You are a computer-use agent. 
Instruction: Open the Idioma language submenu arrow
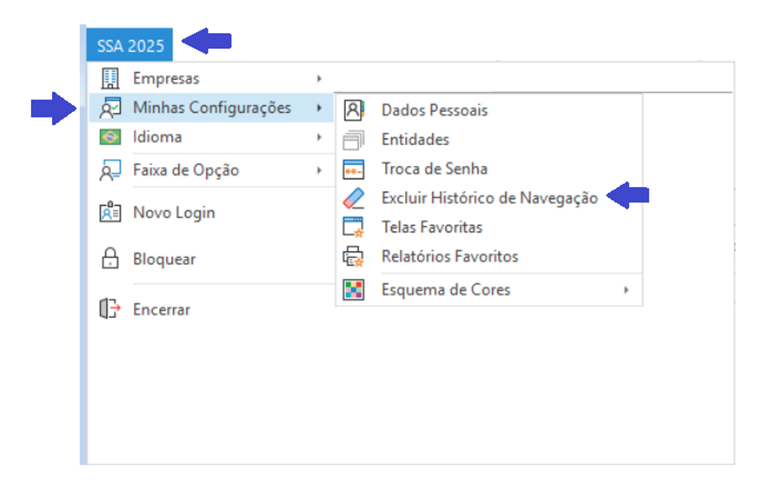point(319,137)
